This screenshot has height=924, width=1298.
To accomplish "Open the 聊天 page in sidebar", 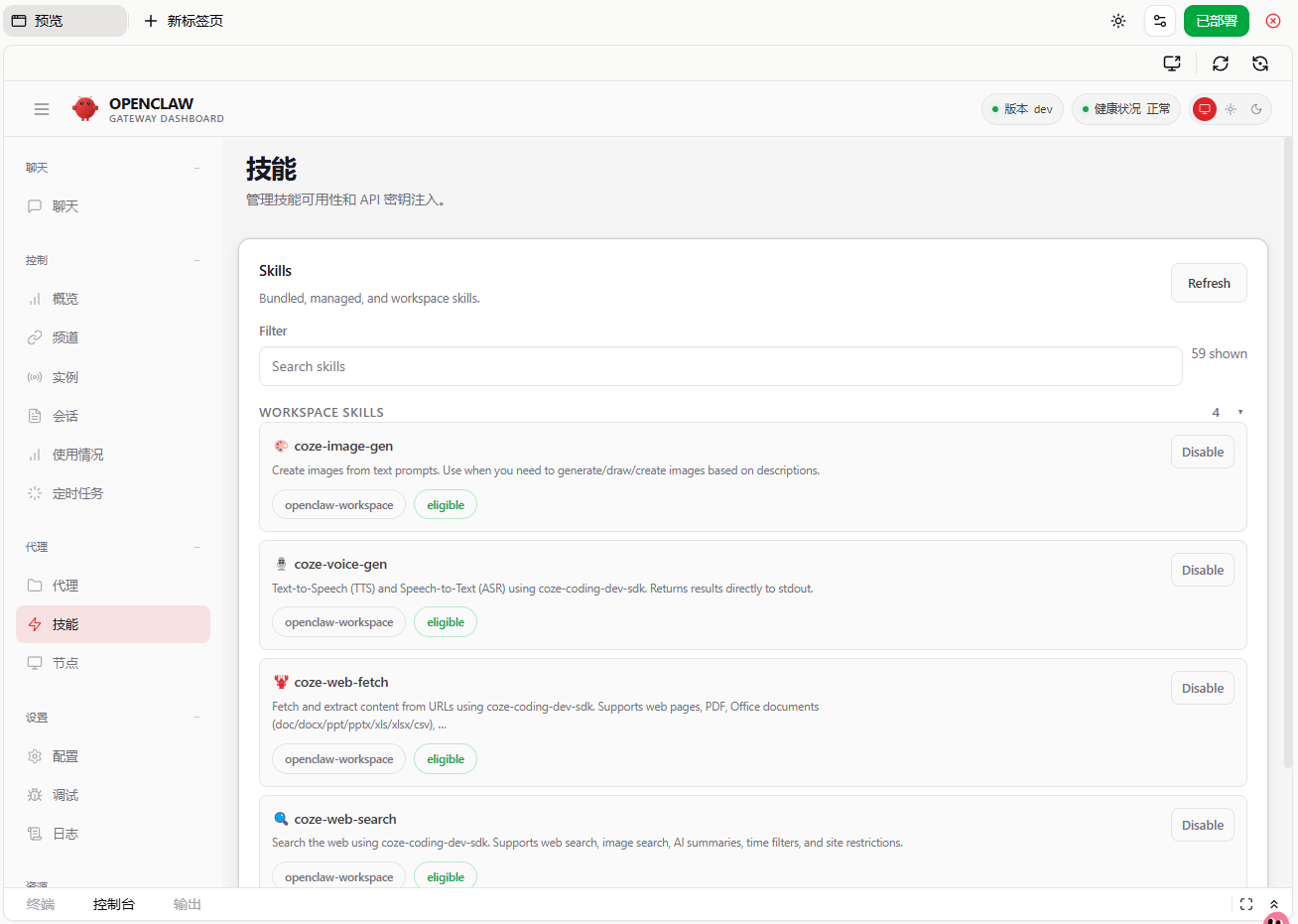I will [113, 206].
